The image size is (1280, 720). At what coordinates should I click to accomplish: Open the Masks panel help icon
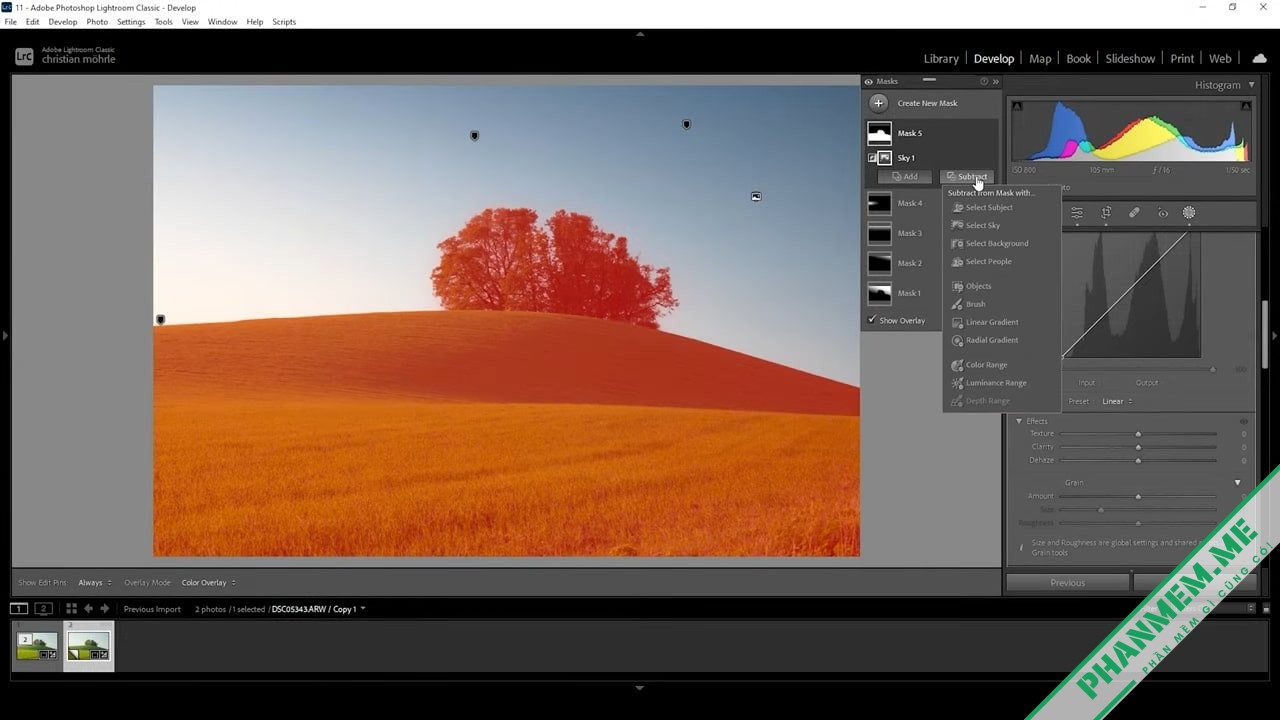pyautogui.click(x=984, y=82)
